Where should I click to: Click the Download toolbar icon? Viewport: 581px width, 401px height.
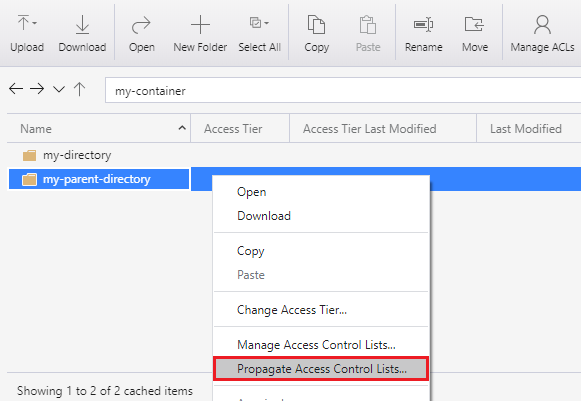(82, 24)
